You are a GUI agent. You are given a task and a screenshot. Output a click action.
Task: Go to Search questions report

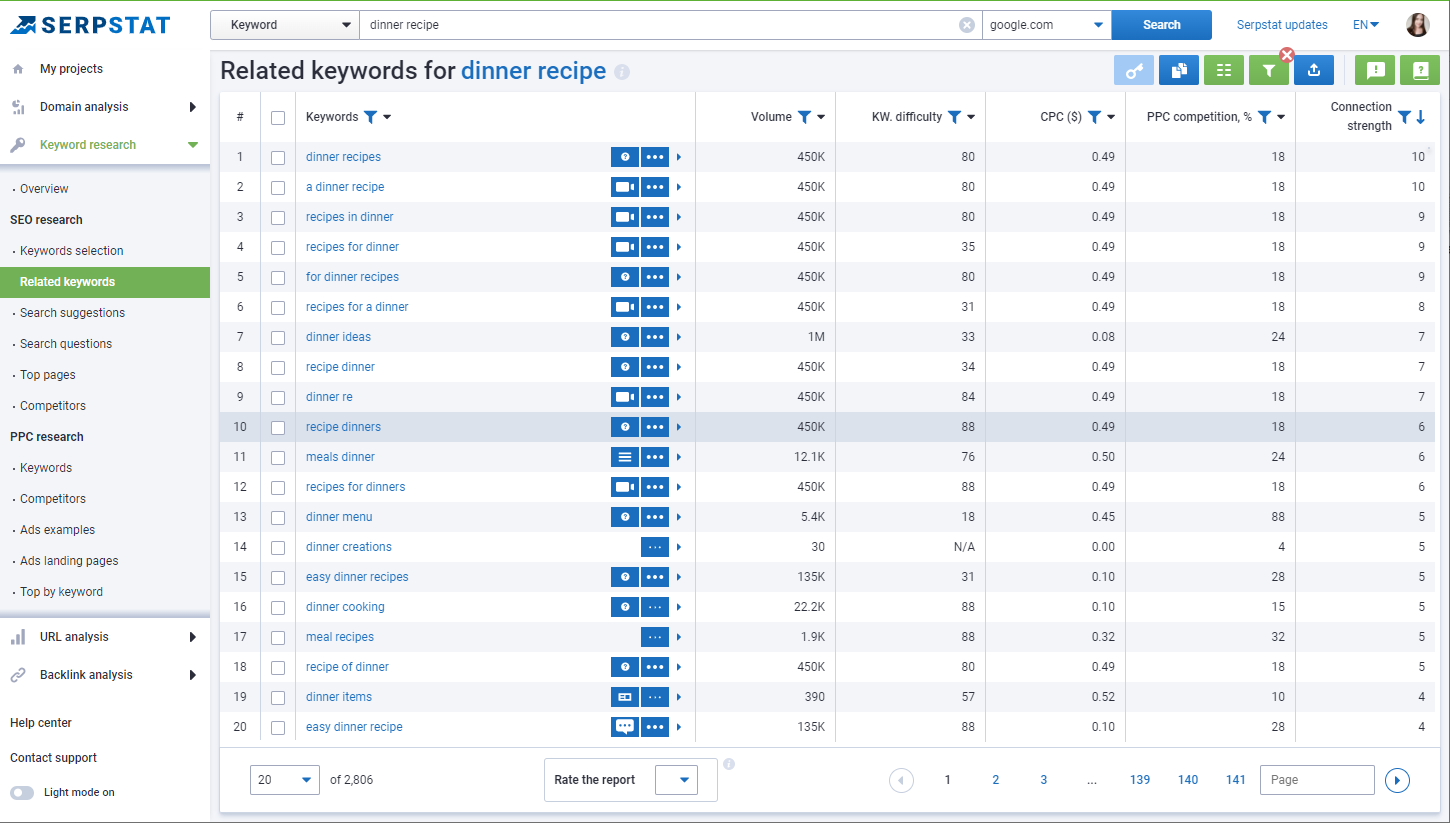(66, 344)
